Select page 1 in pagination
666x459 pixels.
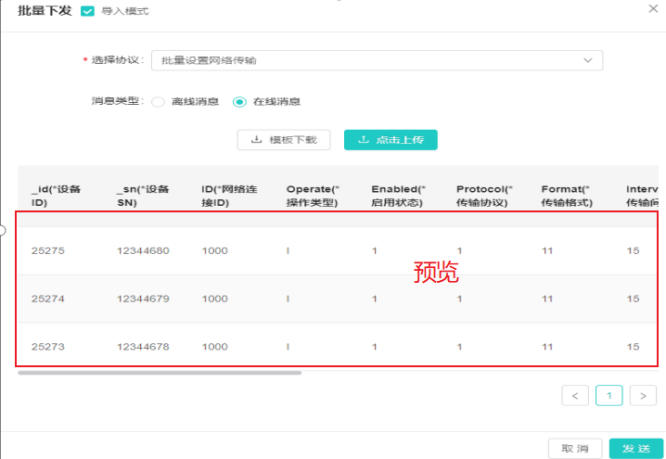[x=607, y=395]
